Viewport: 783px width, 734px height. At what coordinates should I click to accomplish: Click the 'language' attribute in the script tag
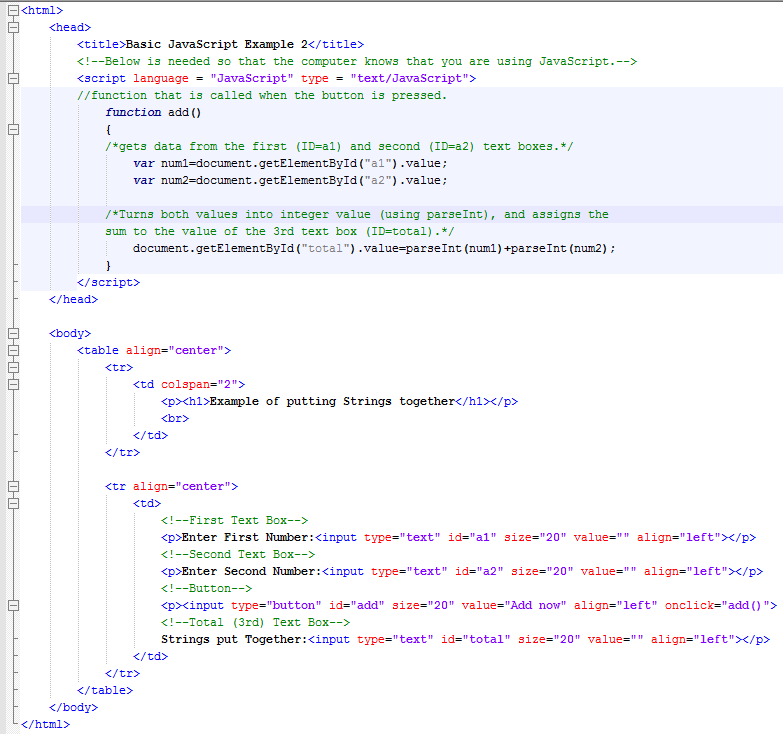click(x=161, y=79)
